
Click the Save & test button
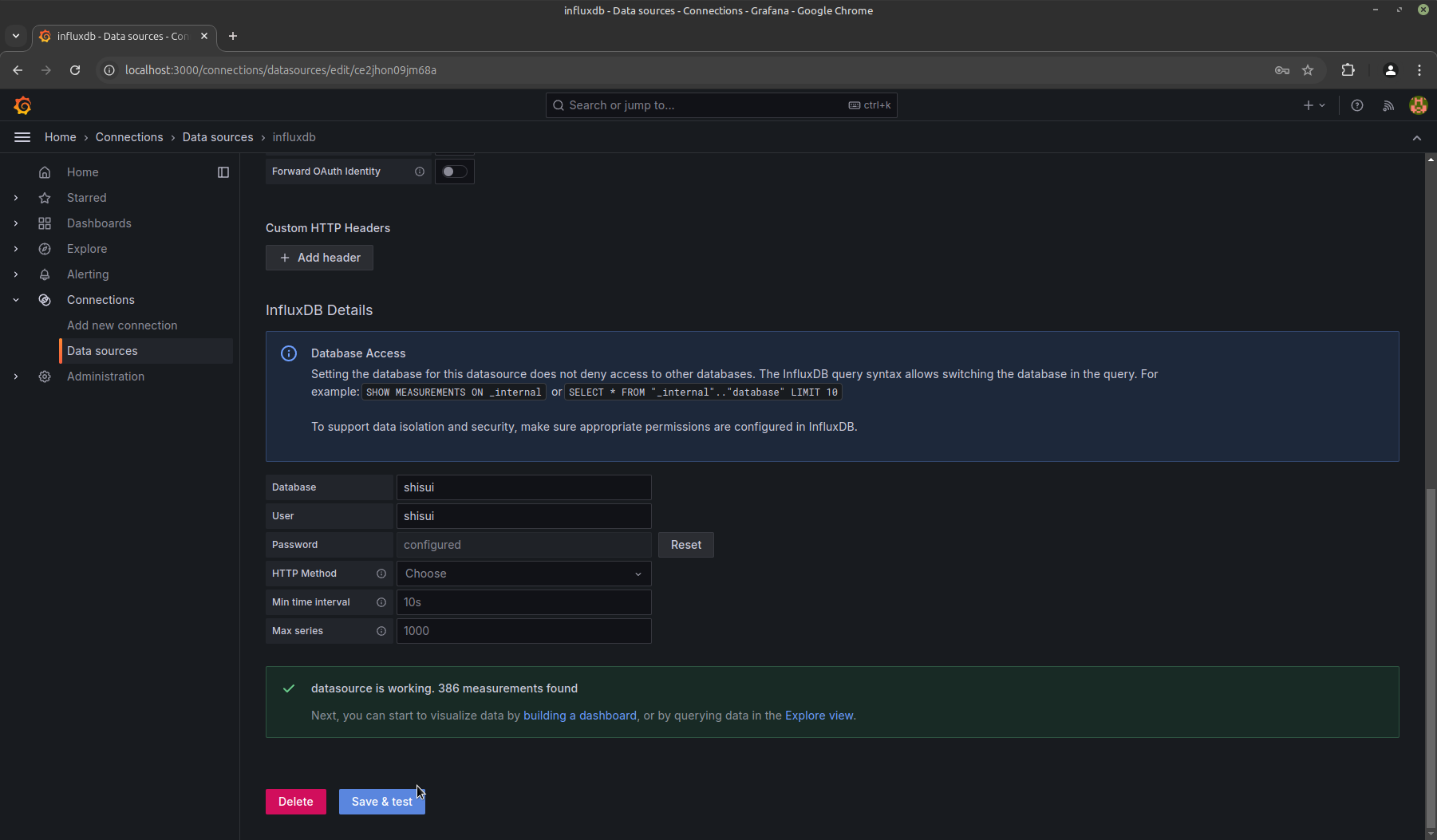coord(382,802)
